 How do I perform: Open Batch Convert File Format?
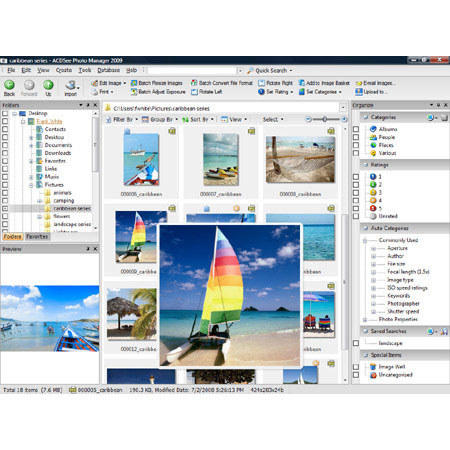(222, 83)
